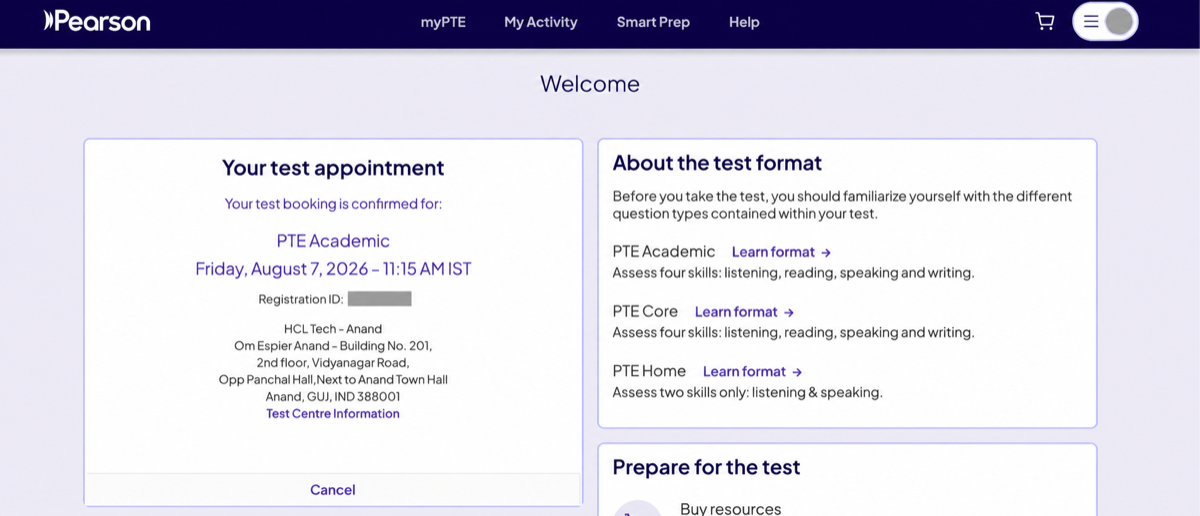Click Learn format for PTE Core
Image resolution: width=1200 pixels, height=516 pixels.
coord(744,312)
